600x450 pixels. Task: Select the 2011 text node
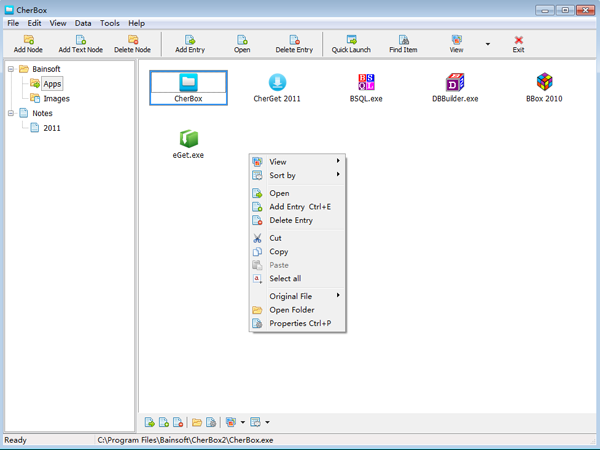point(52,128)
